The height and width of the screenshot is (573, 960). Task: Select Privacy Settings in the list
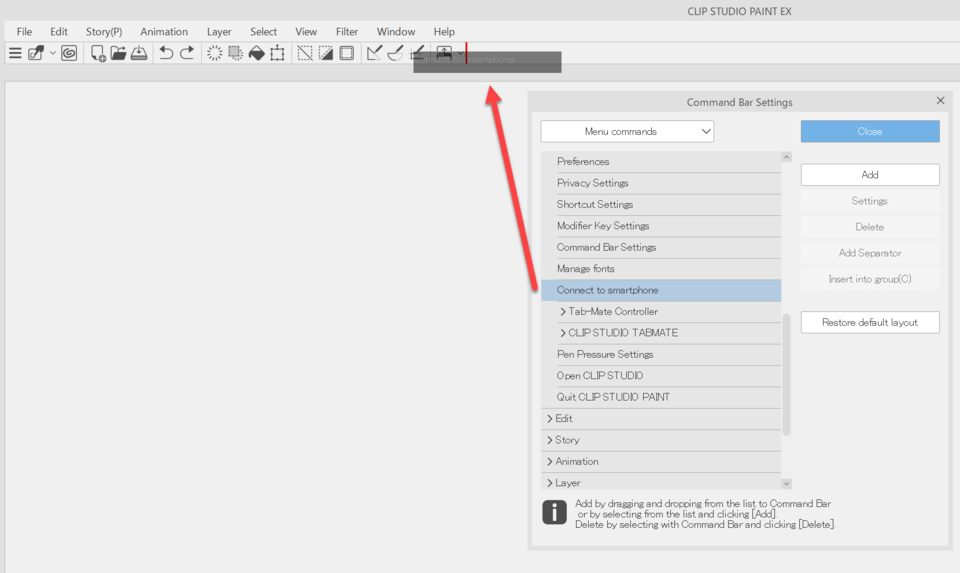coord(661,183)
